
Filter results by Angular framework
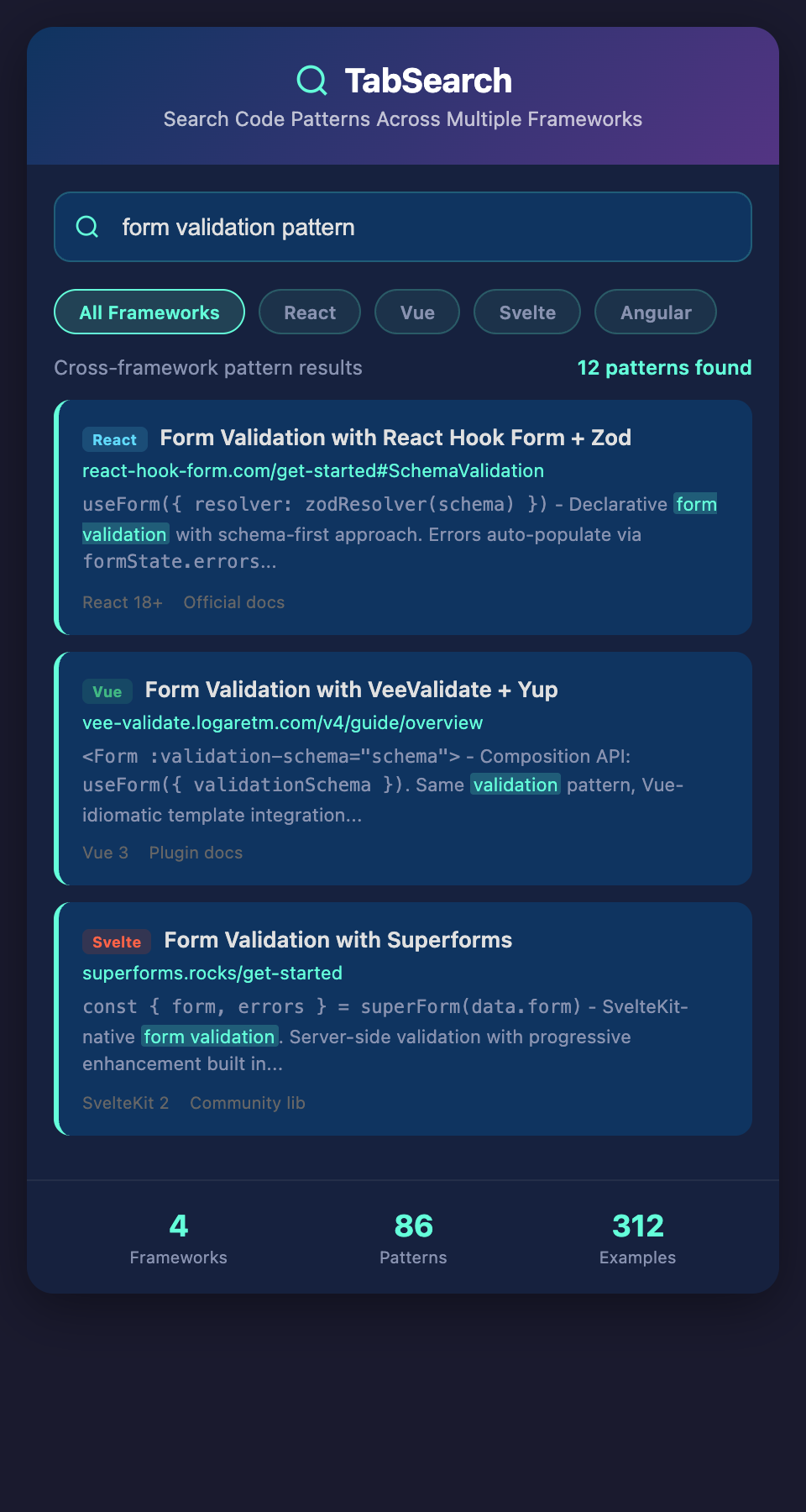655,312
